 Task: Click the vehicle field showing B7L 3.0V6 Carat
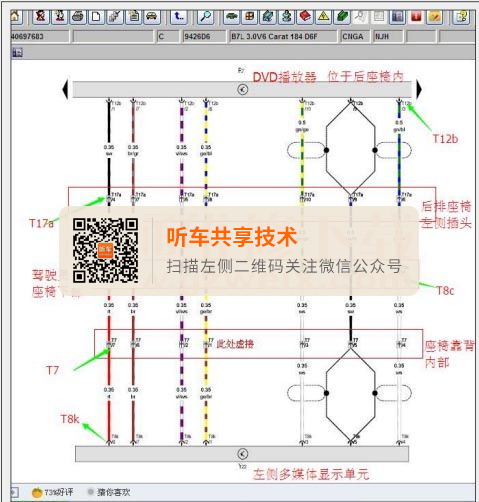click(x=283, y=37)
